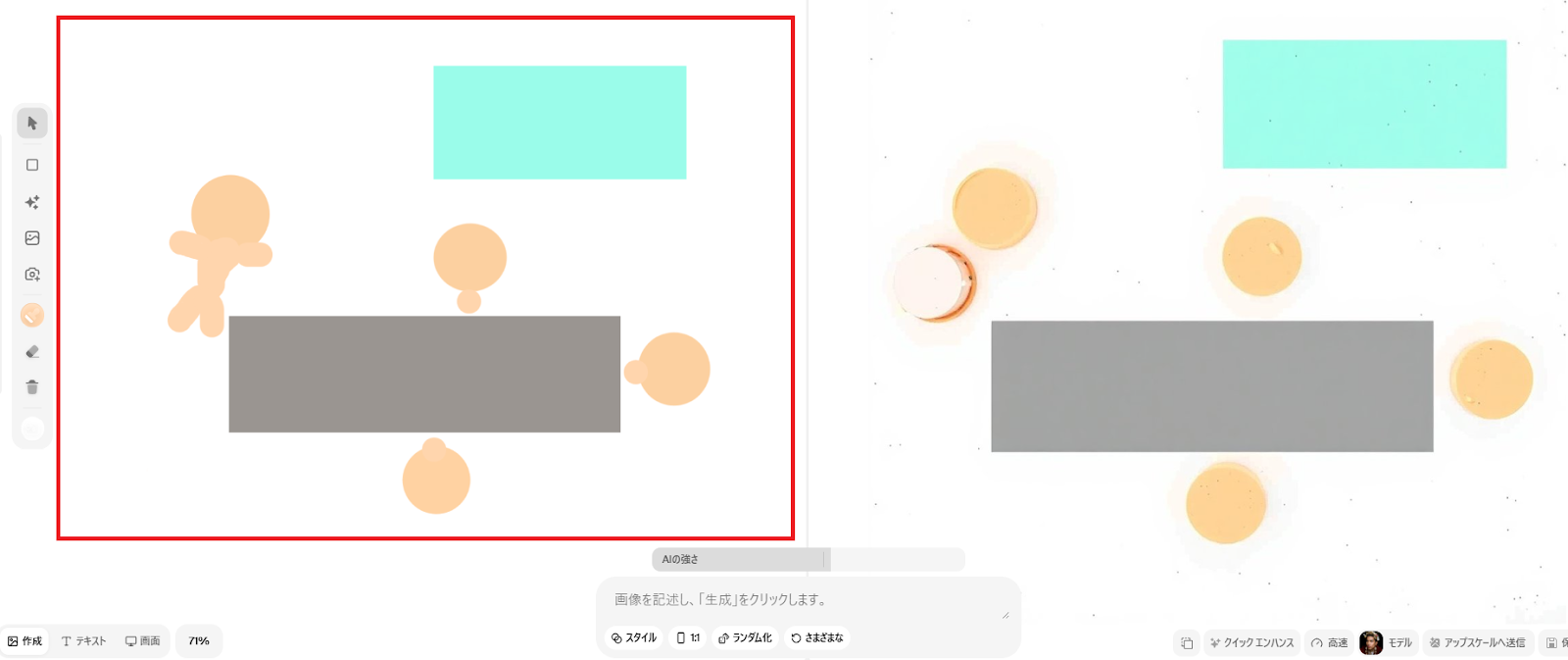Choose the AI sparkle tool
Viewport: 1568px width, 660px height.
[32, 202]
